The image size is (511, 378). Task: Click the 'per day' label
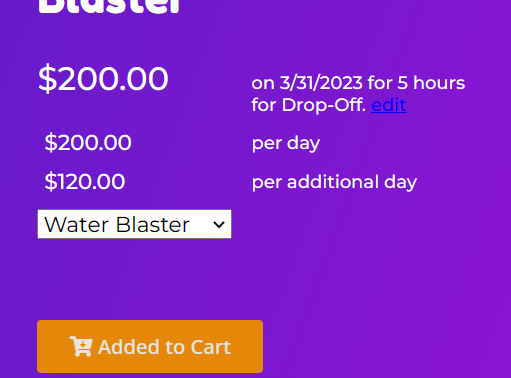(x=286, y=144)
